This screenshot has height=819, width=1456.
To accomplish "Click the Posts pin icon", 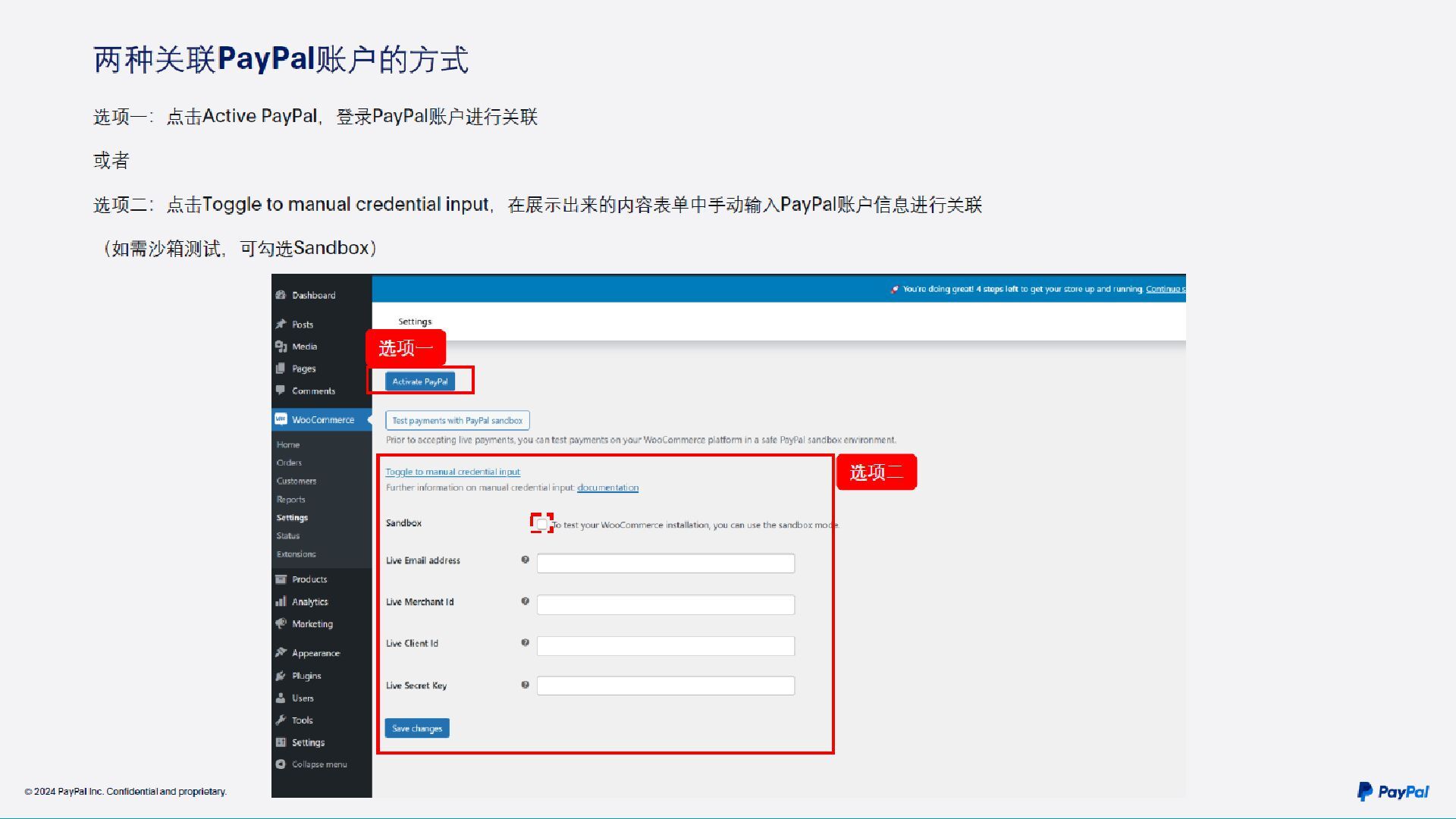I will [281, 324].
